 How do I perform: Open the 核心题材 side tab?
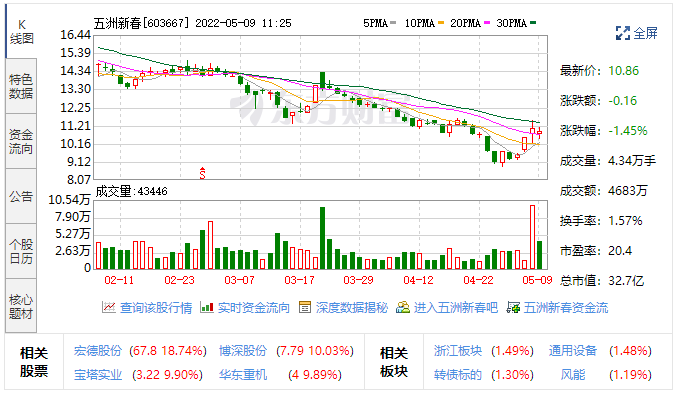coord(21,306)
